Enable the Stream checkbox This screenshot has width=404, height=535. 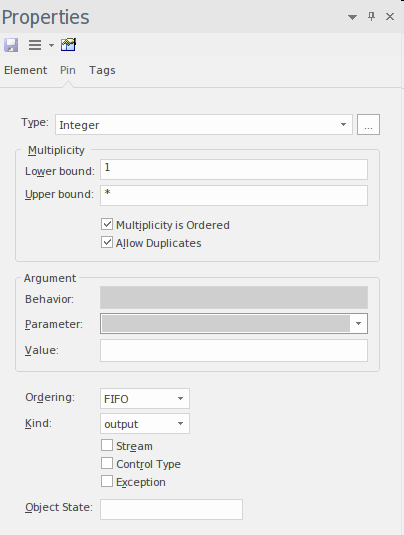point(107,445)
